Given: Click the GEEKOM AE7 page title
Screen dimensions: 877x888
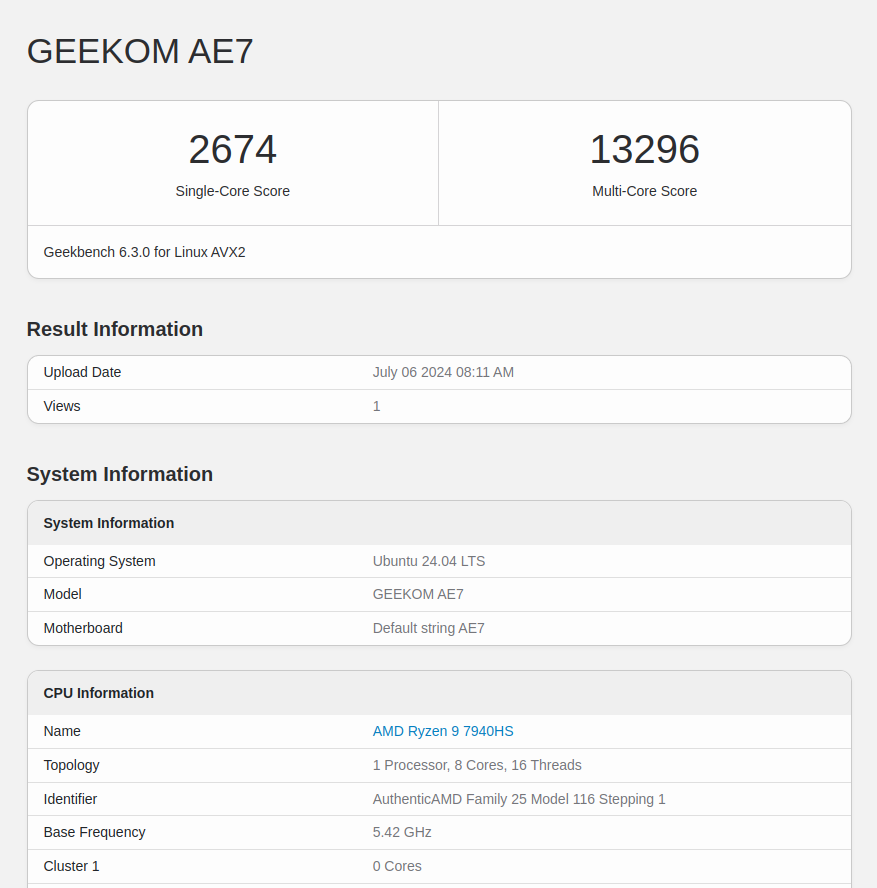Looking at the screenshot, I should [140, 51].
